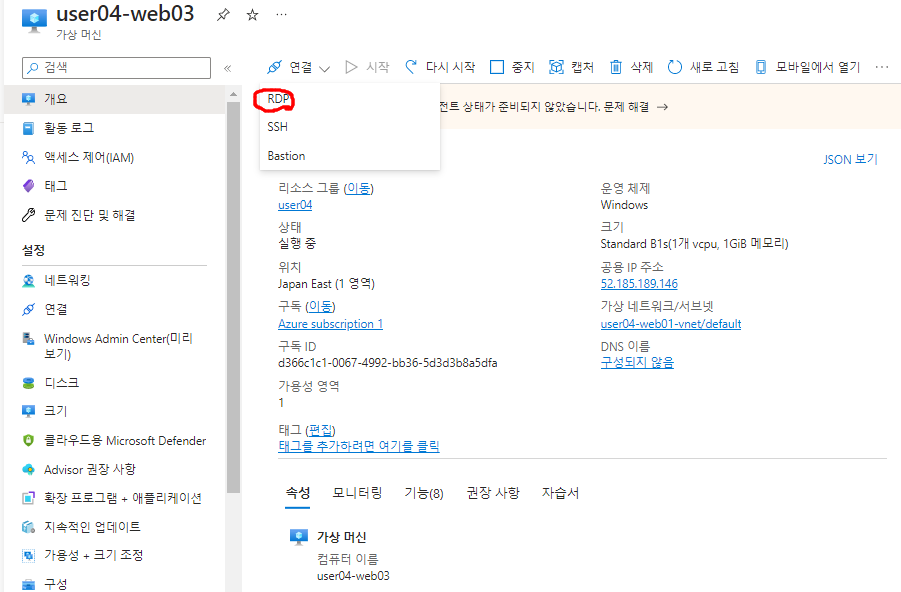The image size is (901, 592).
Task: Switch to 자습서 tutorials tab
Action: point(560,493)
